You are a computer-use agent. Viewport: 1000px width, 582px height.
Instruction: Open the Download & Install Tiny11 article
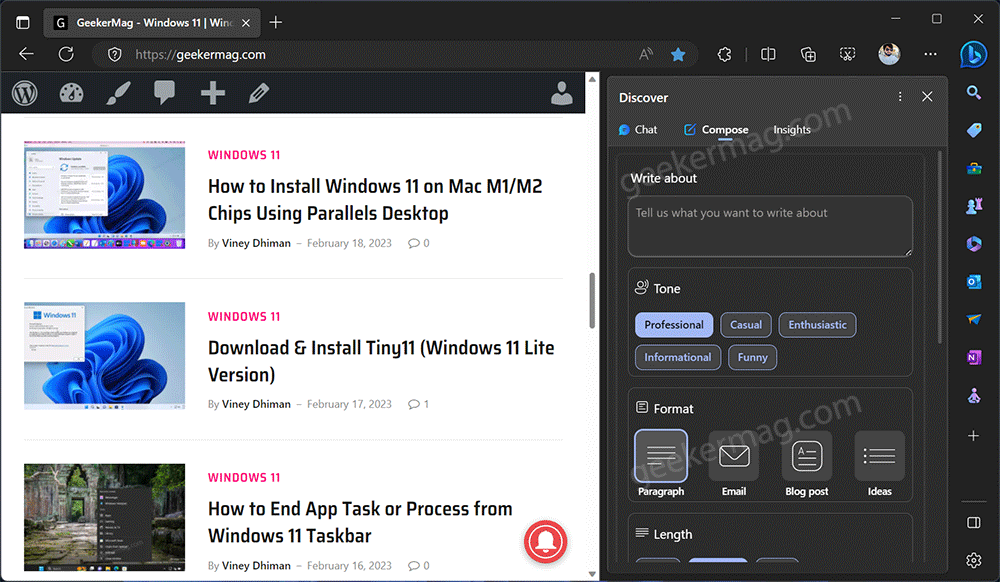381,361
